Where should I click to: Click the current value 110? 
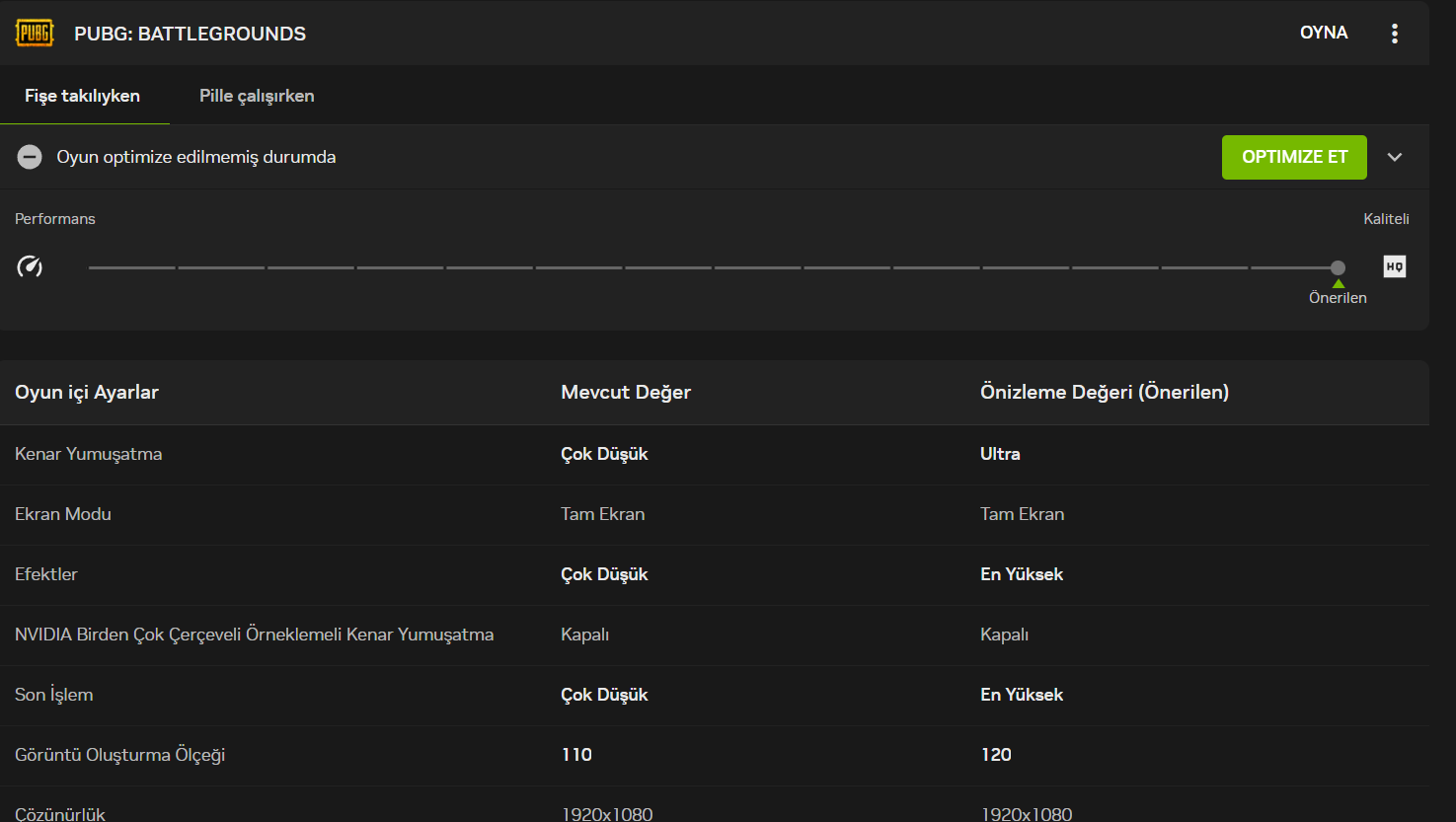pos(576,755)
